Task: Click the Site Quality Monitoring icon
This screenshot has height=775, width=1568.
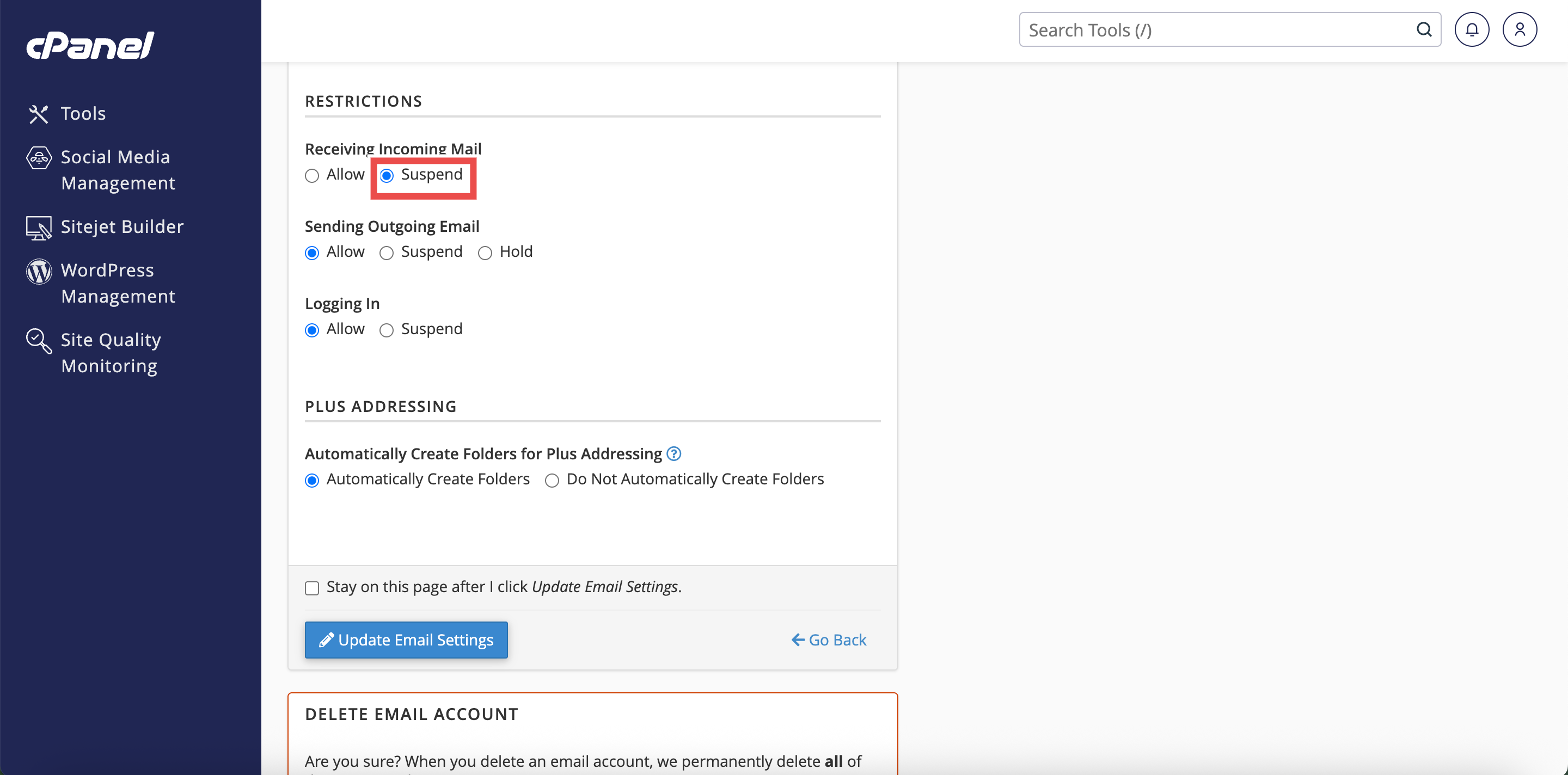Action: pyautogui.click(x=38, y=341)
